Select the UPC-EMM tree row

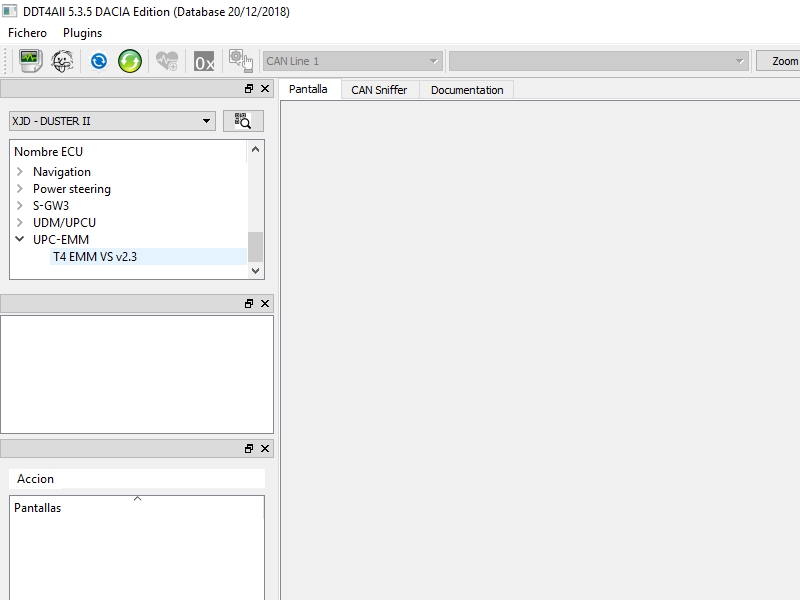click(x=61, y=239)
